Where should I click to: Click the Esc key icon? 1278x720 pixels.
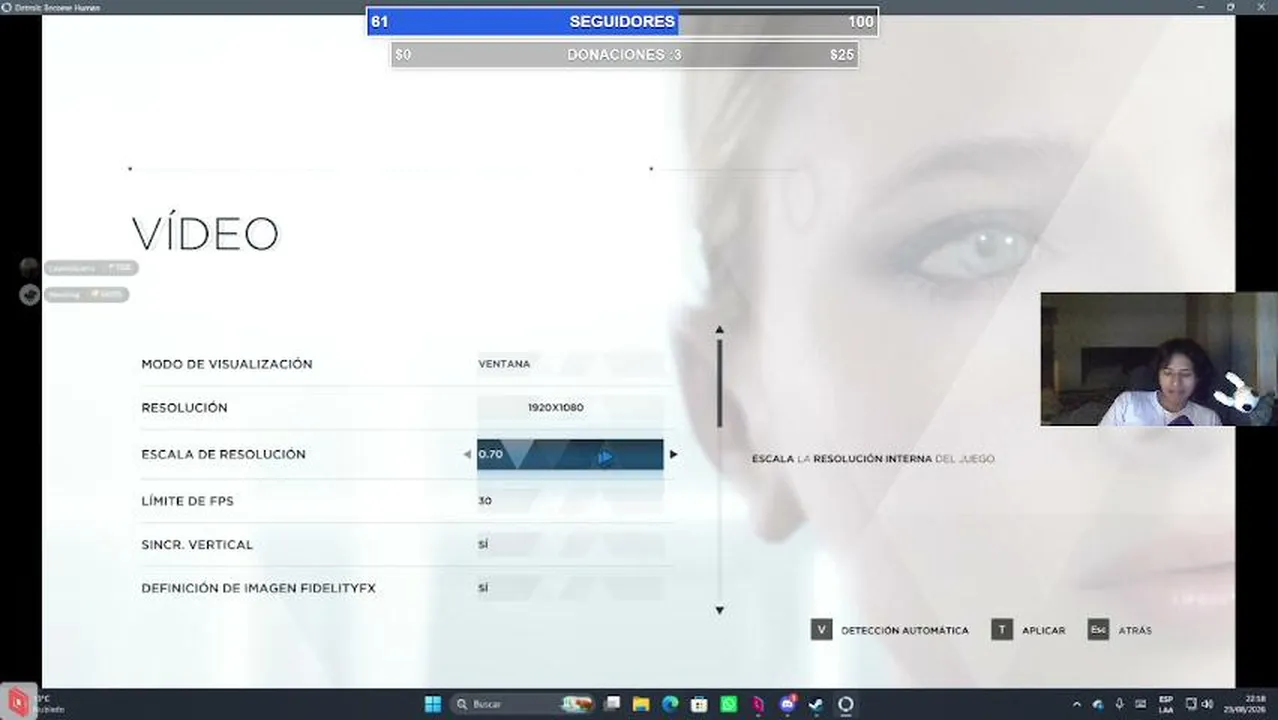tap(1098, 630)
